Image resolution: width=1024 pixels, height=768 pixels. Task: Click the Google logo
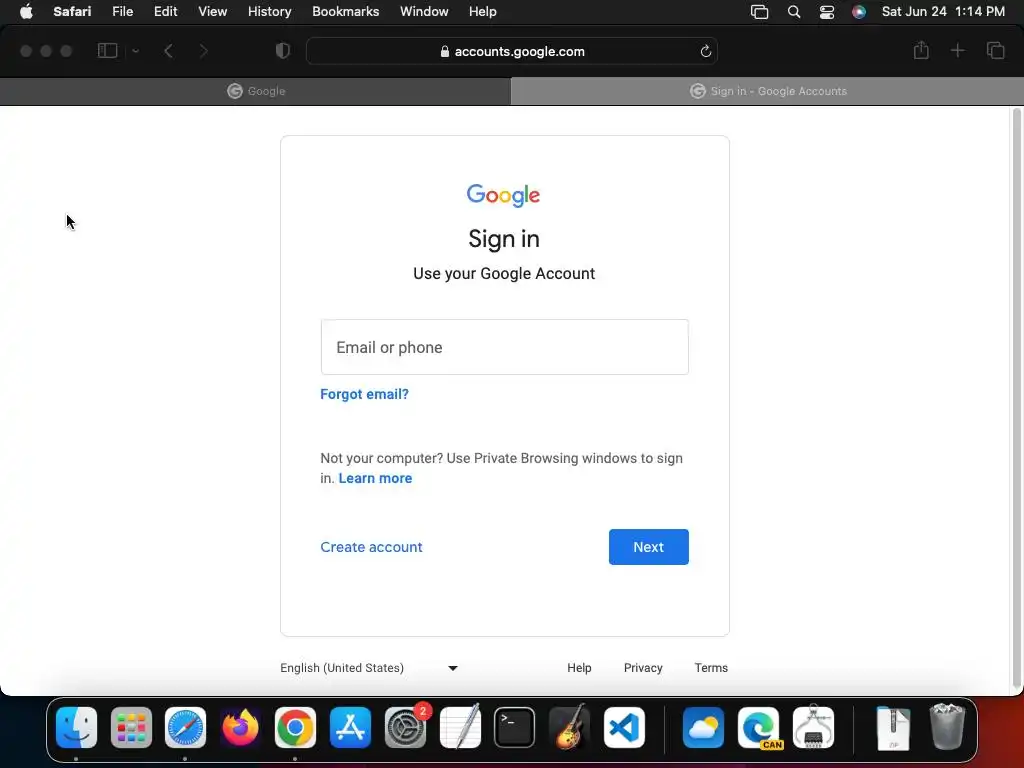503,195
